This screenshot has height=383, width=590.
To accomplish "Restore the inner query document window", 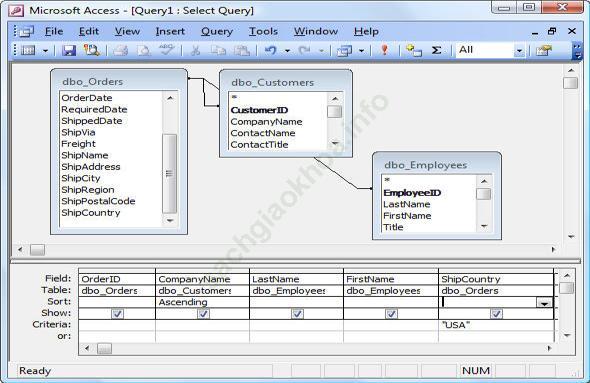I will click(x=552, y=31).
